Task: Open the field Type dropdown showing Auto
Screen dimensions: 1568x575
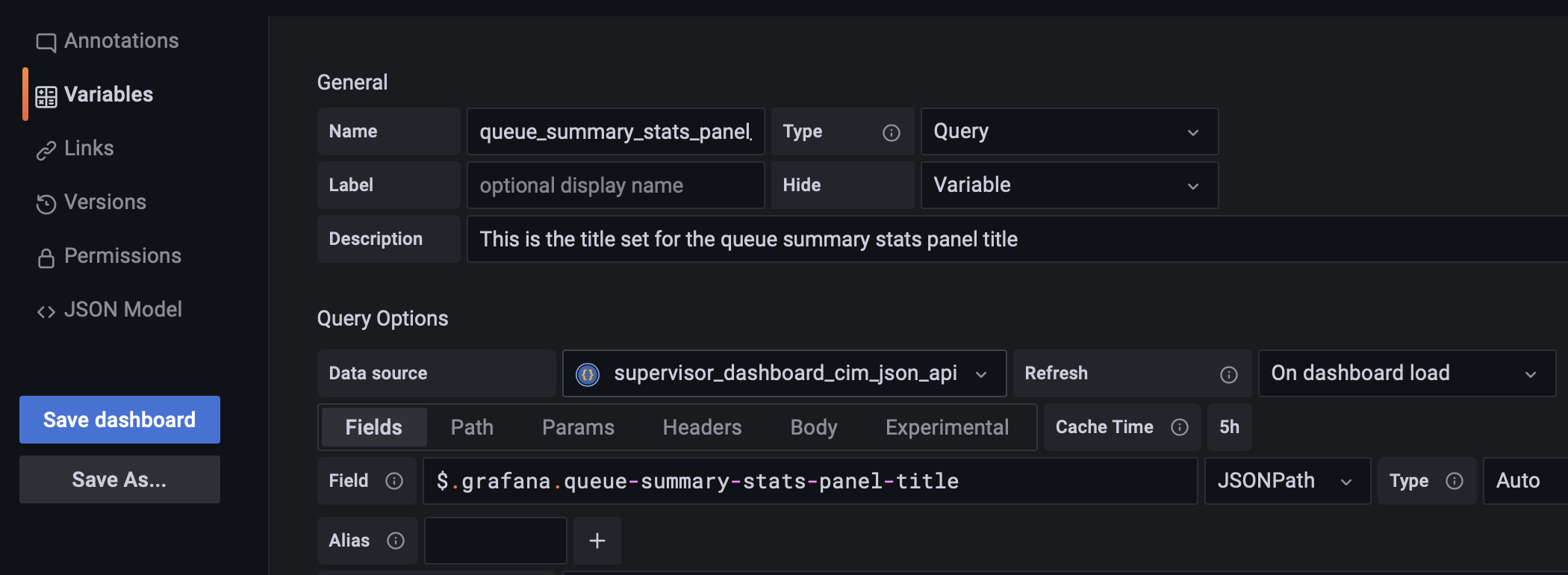Action: click(1525, 481)
